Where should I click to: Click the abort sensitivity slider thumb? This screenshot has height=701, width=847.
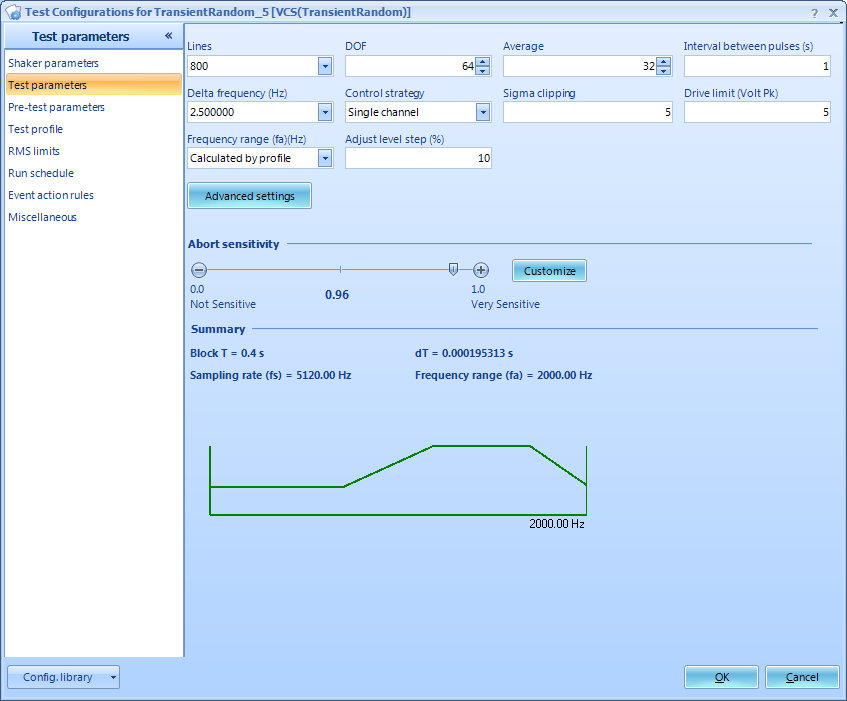pyautogui.click(x=453, y=269)
